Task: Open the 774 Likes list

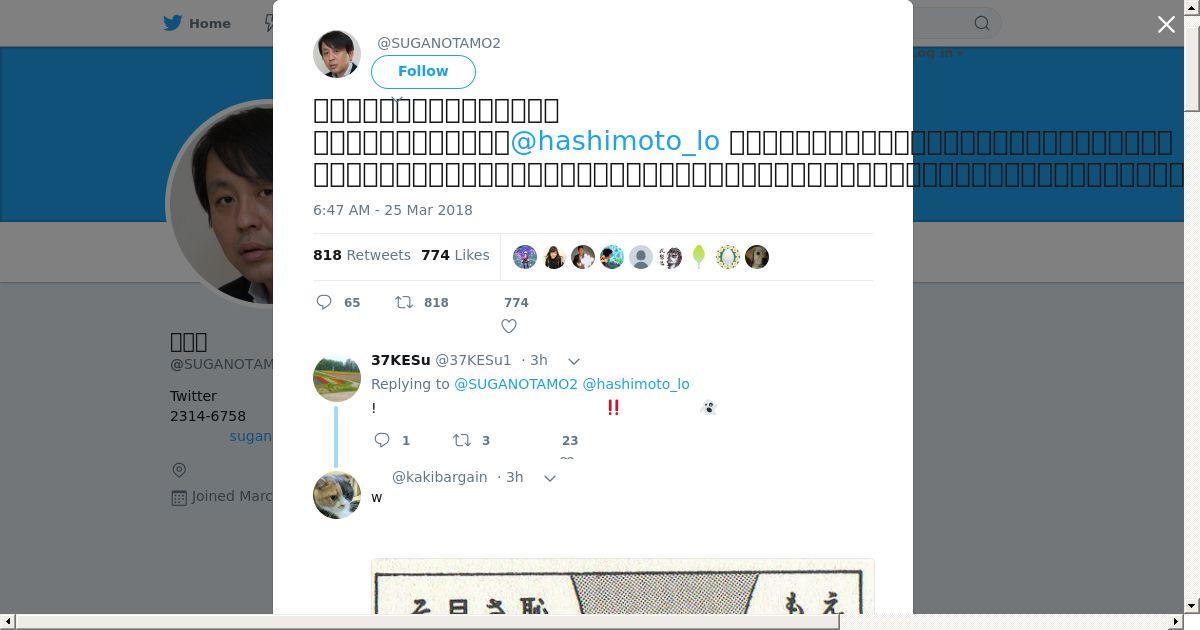Action: pos(455,255)
